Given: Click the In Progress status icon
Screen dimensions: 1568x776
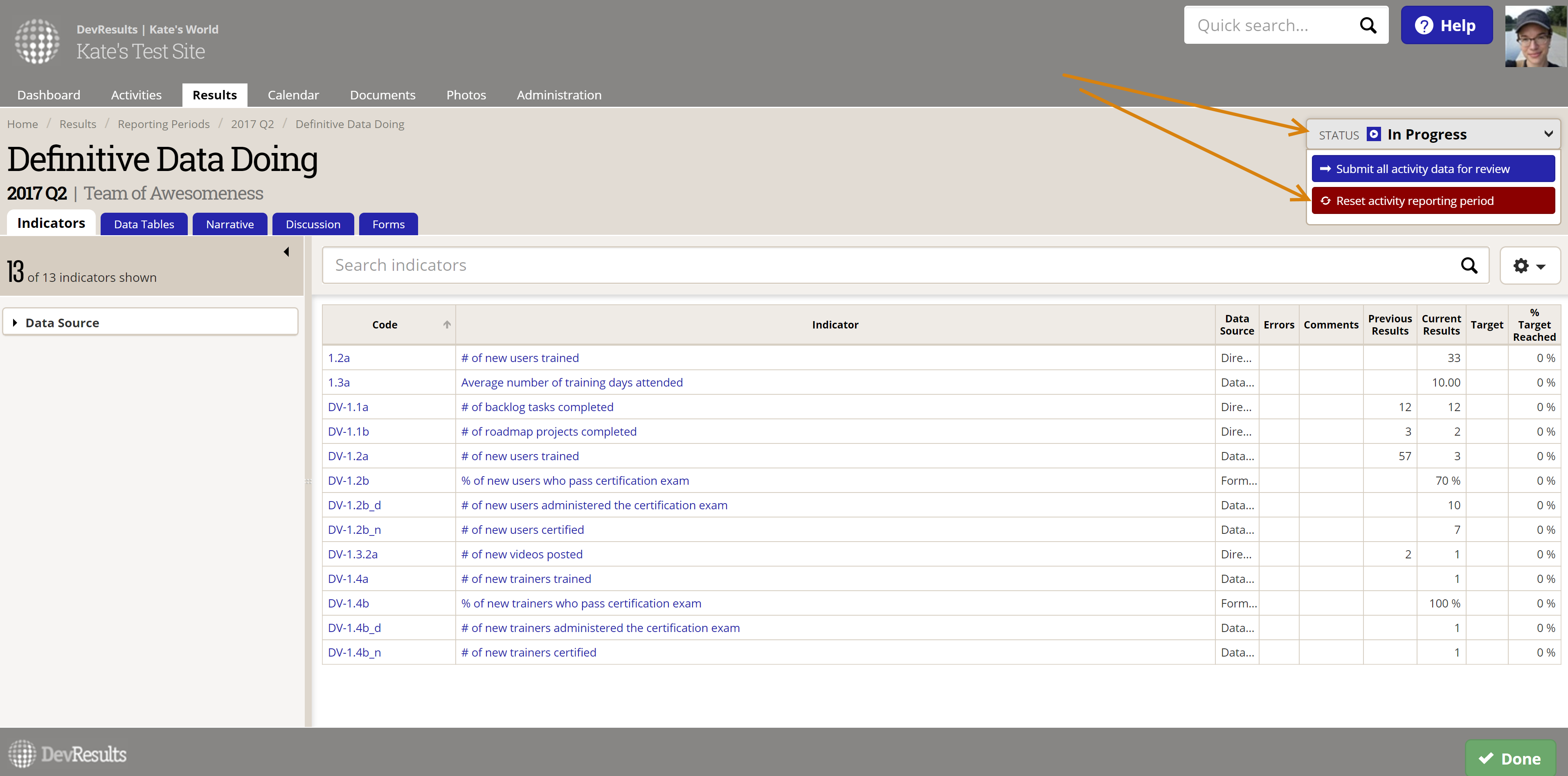Looking at the screenshot, I should pos(1373,134).
